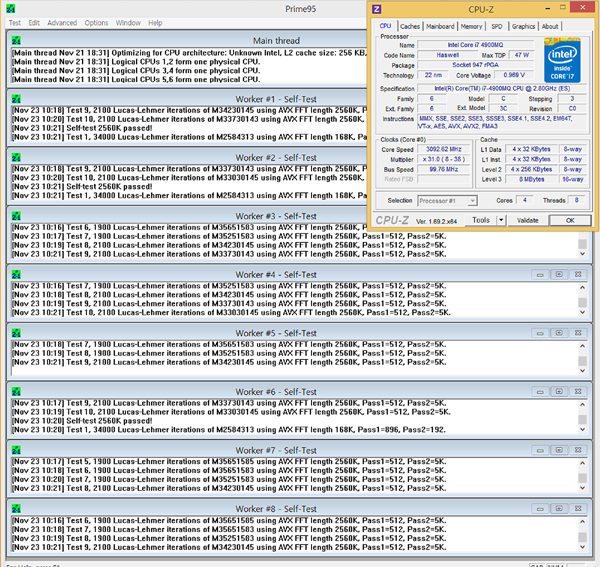The height and width of the screenshot is (567, 600).
Task: Maximize the Worker #4 sub-window
Action: coord(559,274)
